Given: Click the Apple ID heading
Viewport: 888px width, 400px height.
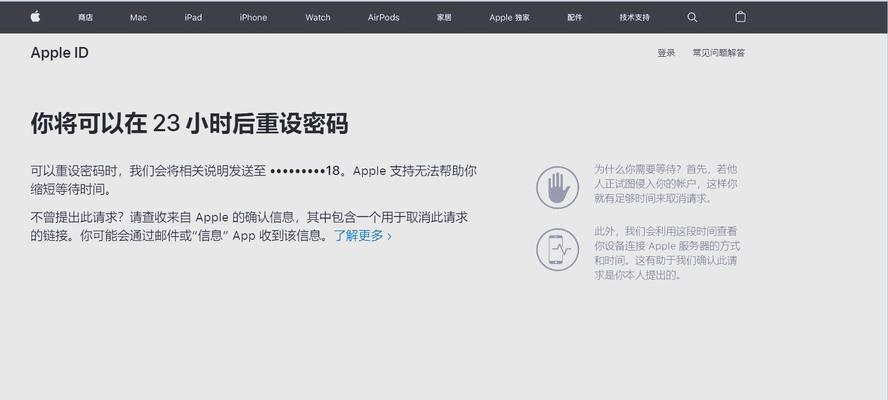Looking at the screenshot, I should click(x=59, y=53).
